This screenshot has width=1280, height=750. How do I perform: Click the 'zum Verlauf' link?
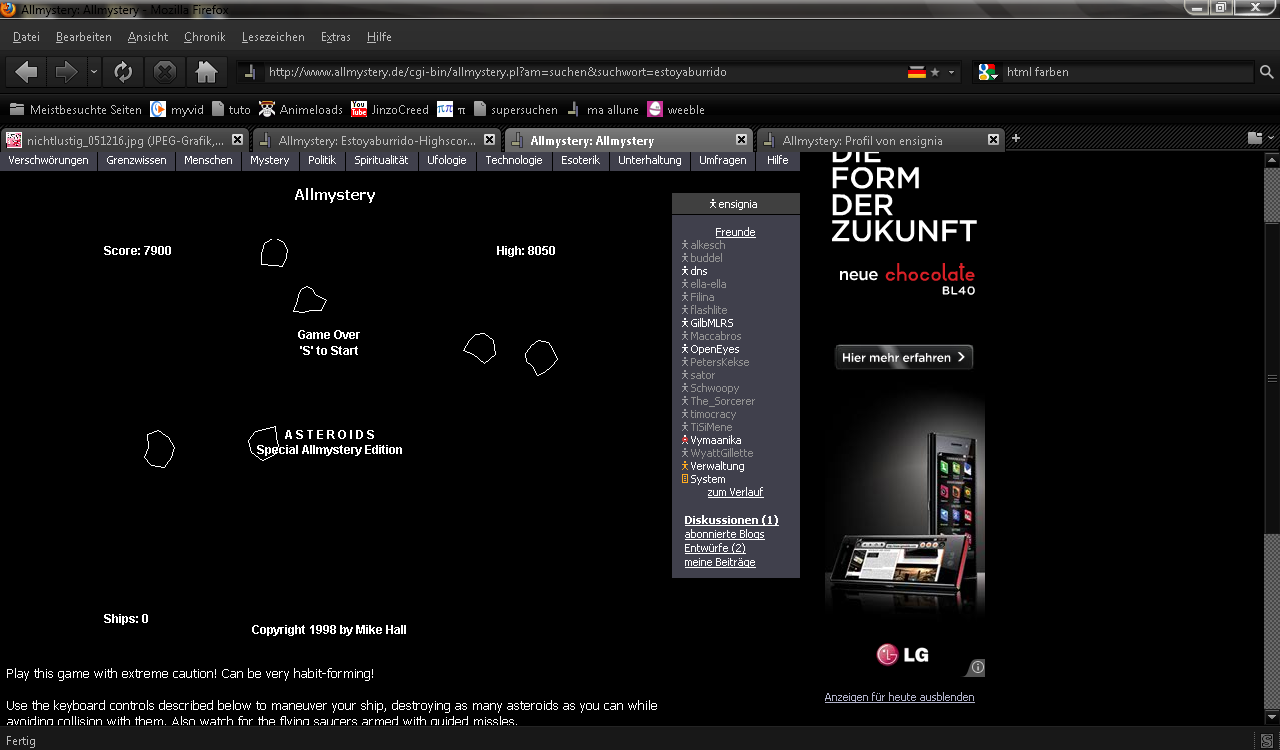coord(735,492)
